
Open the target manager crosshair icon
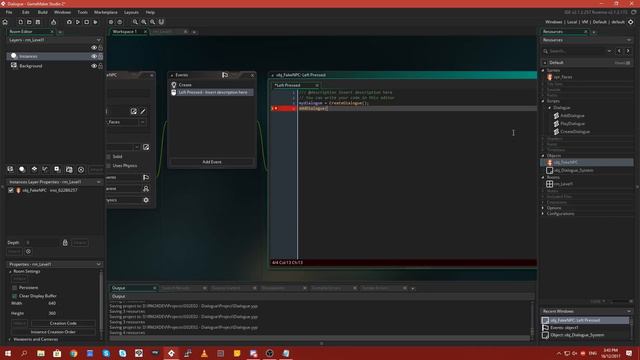pyautogui.click(x=631, y=22)
